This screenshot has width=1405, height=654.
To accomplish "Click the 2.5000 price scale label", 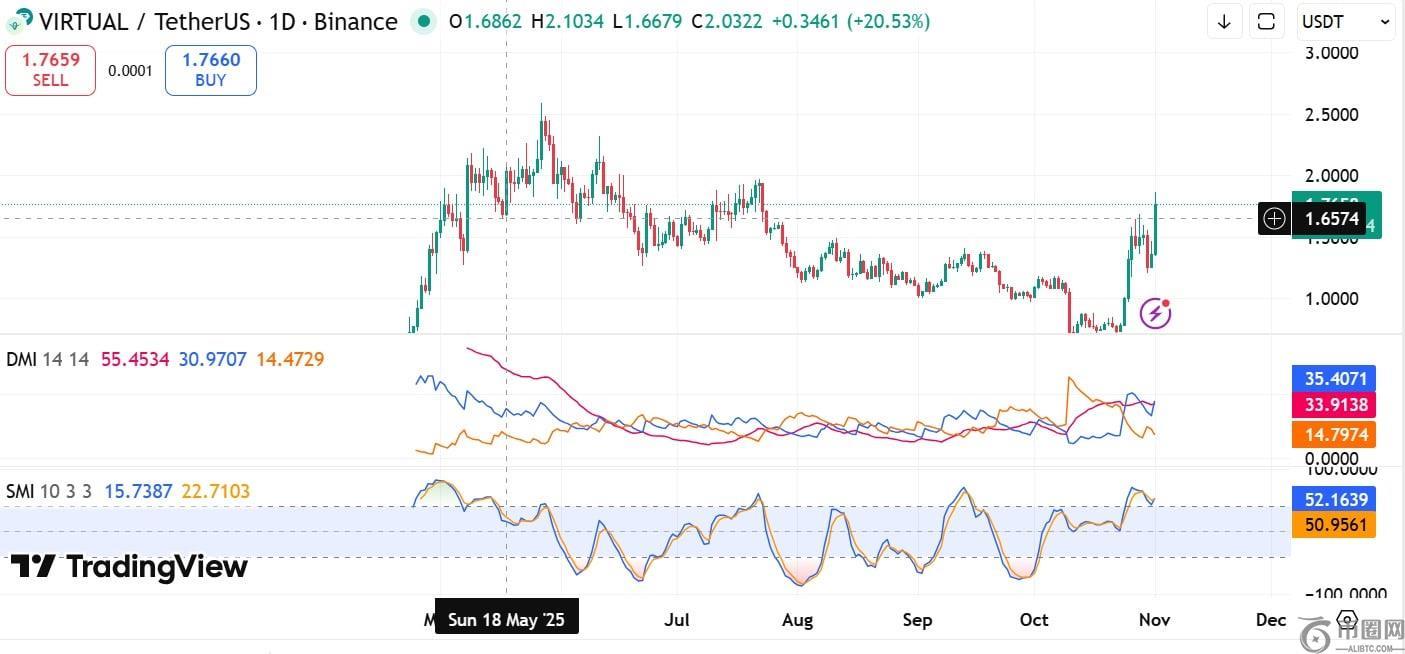I will point(1330,115).
